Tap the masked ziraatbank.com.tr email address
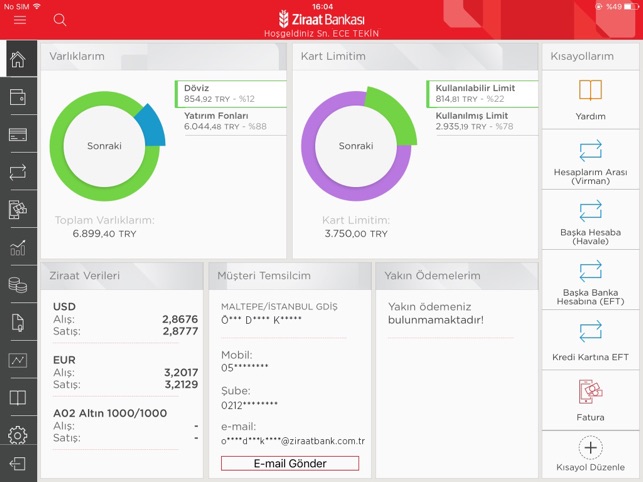Viewport: 643px width, 482px height. click(293, 441)
